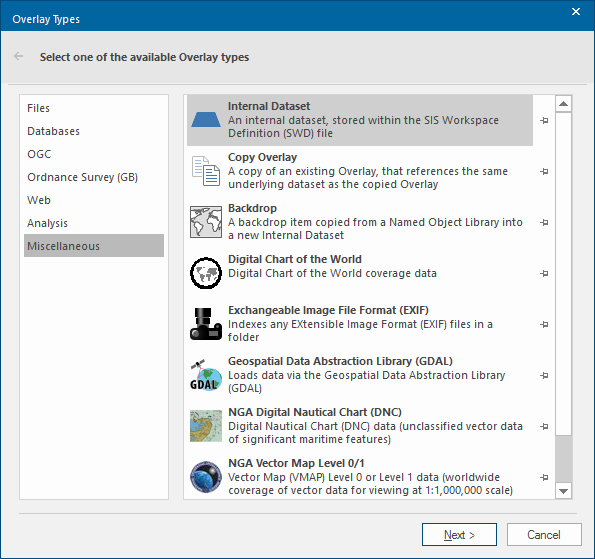Switch to the Analysis category
The width and height of the screenshot is (595, 559).
pyautogui.click(x=94, y=223)
